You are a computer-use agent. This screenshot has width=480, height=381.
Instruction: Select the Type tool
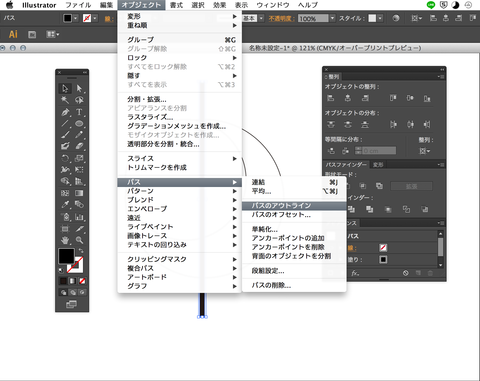[x=79, y=112]
